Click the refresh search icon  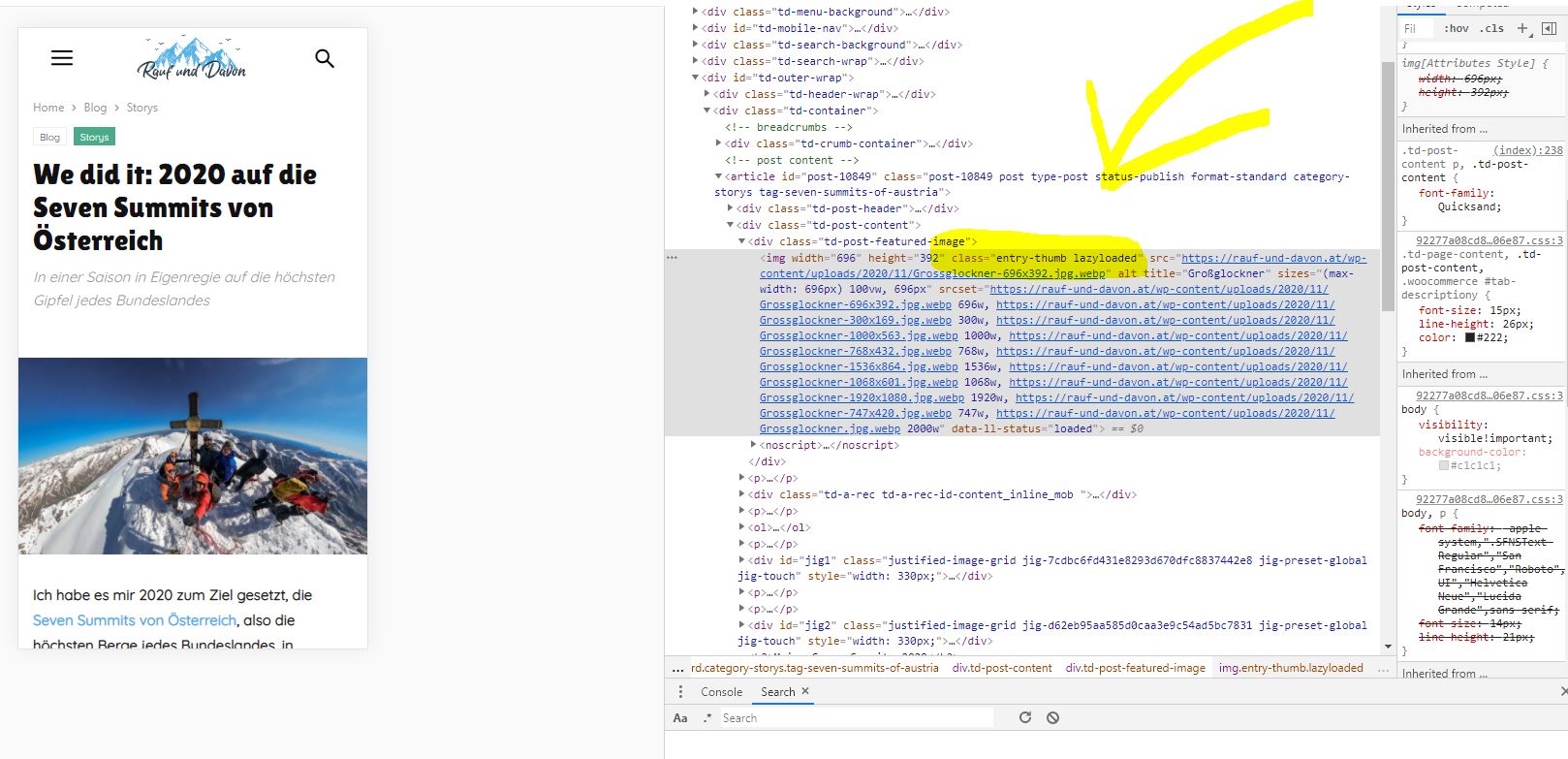(x=1025, y=718)
